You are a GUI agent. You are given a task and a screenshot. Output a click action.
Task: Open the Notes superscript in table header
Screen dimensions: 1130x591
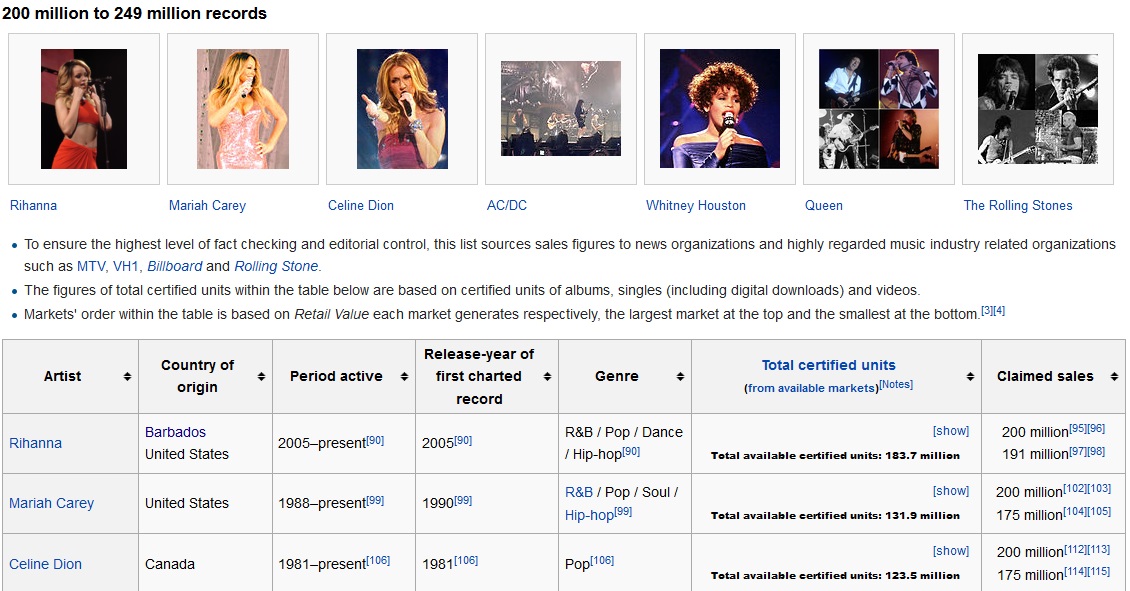[896, 385]
